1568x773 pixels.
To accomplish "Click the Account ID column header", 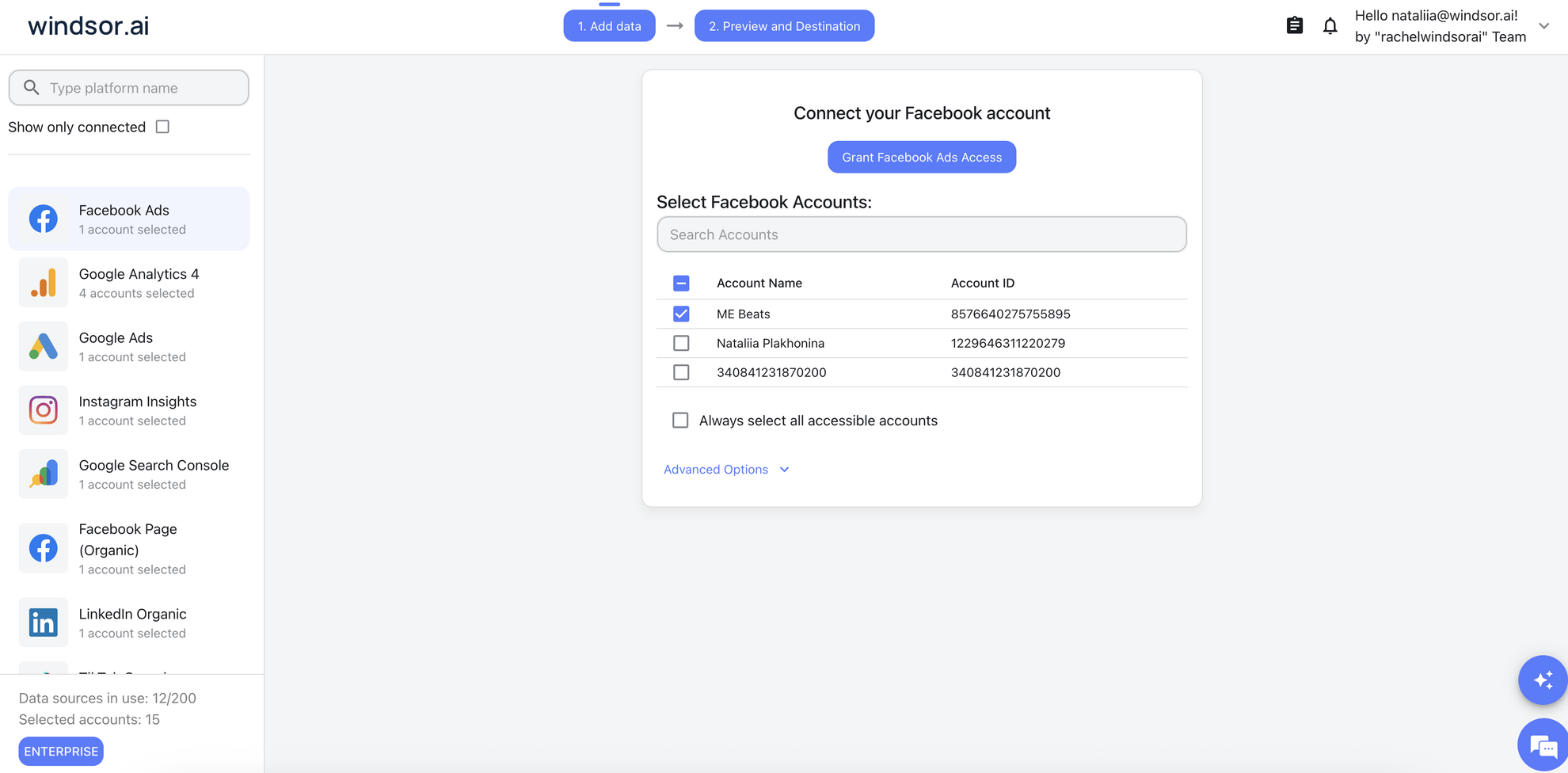I will coord(983,283).
